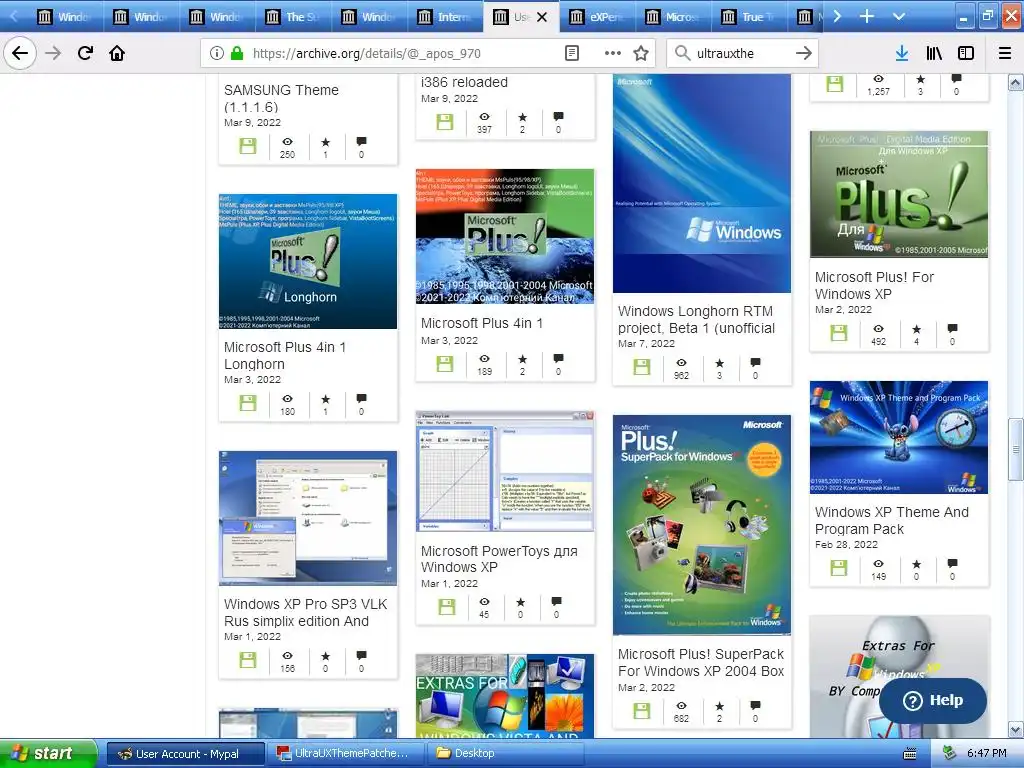Image resolution: width=1024 pixels, height=768 pixels.
Task: Click the search magnifier icon
Action: (682, 53)
